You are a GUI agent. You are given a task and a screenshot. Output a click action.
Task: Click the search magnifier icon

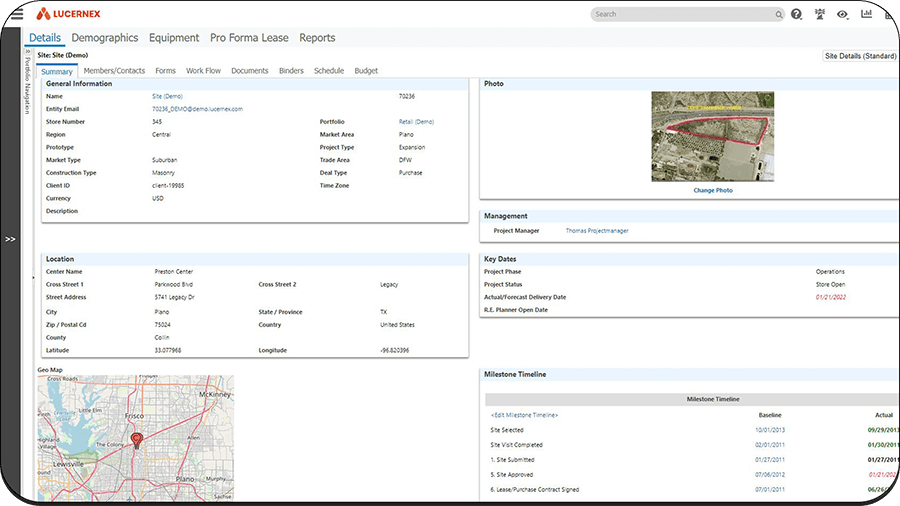pos(778,15)
